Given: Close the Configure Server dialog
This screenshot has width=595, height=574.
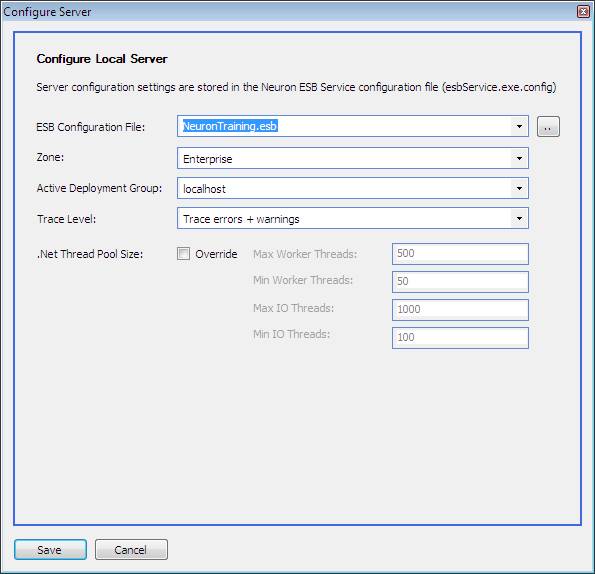Looking at the screenshot, I should click(x=583, y=11).
